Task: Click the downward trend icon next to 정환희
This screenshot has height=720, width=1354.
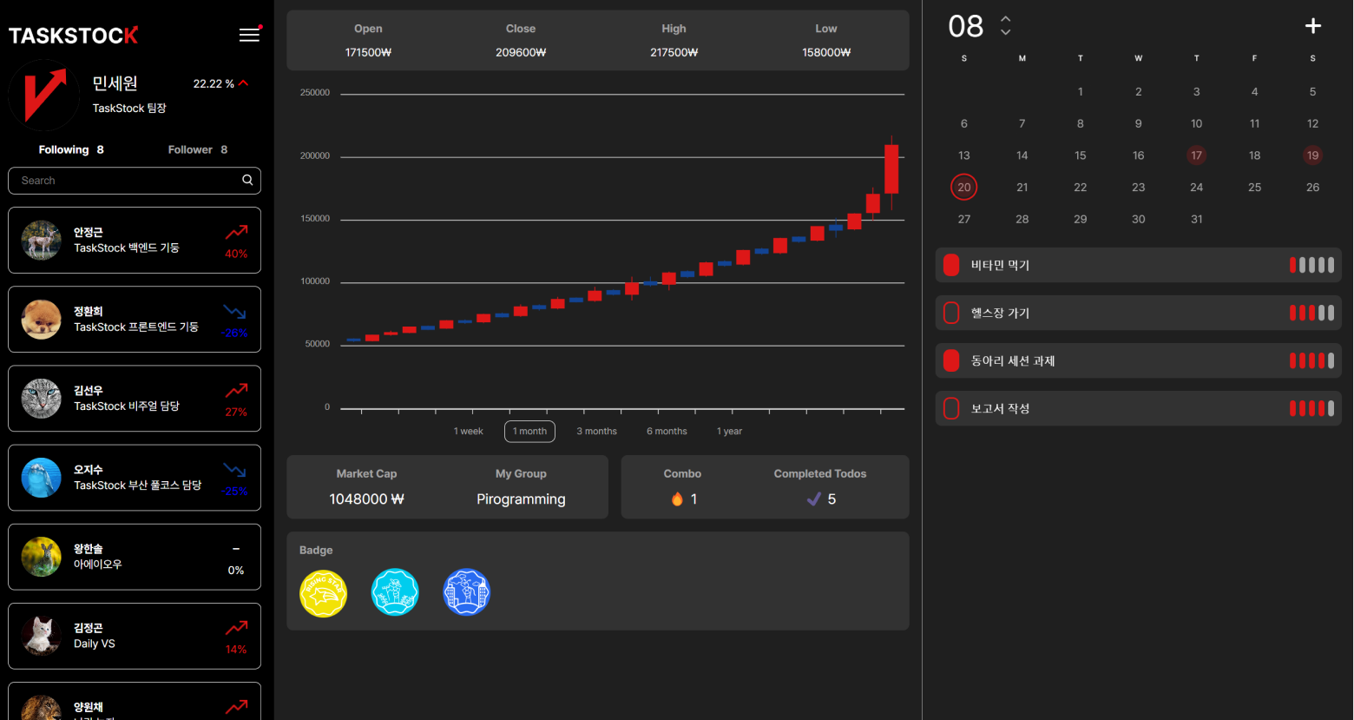Action: coord(236,312)
